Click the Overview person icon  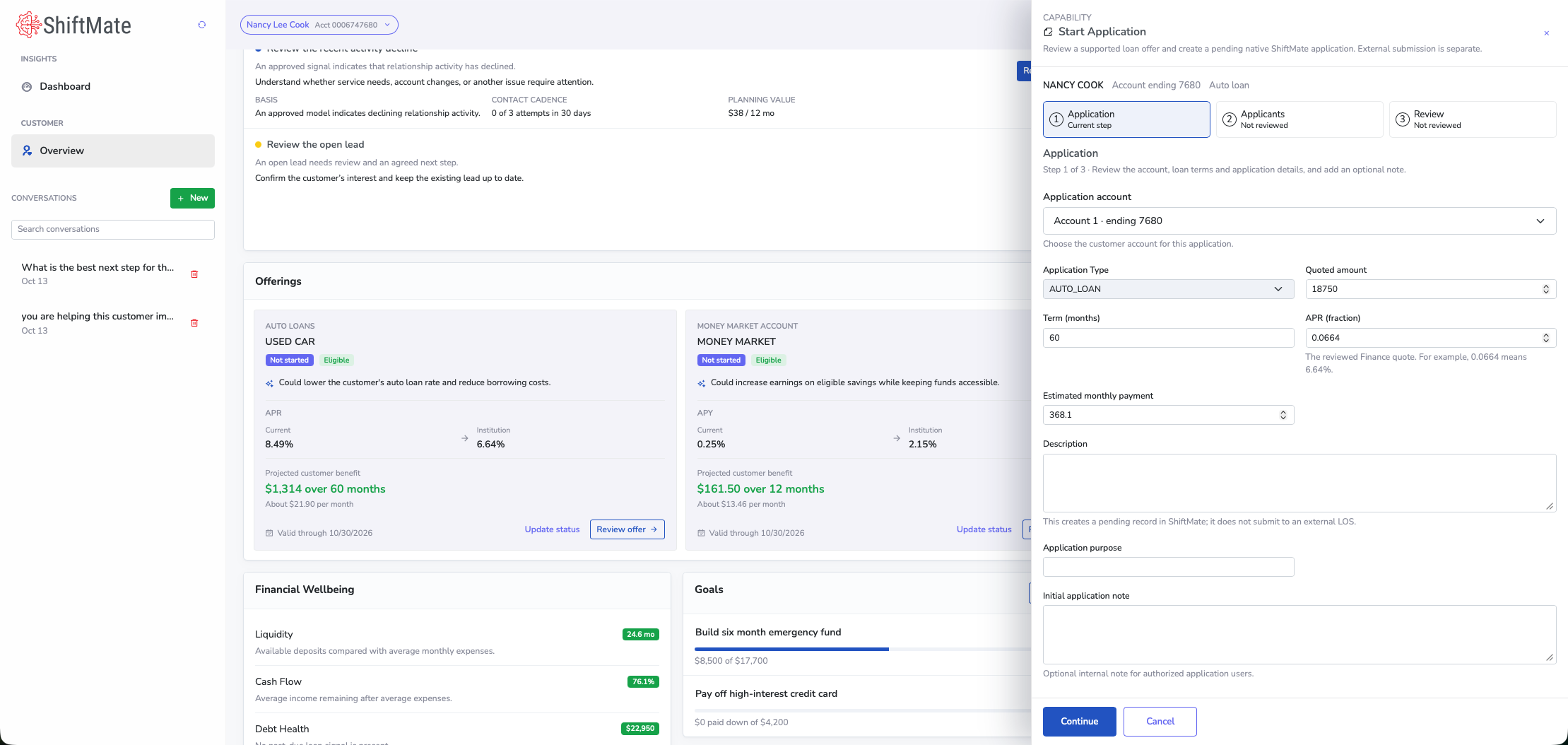point(27,151)
